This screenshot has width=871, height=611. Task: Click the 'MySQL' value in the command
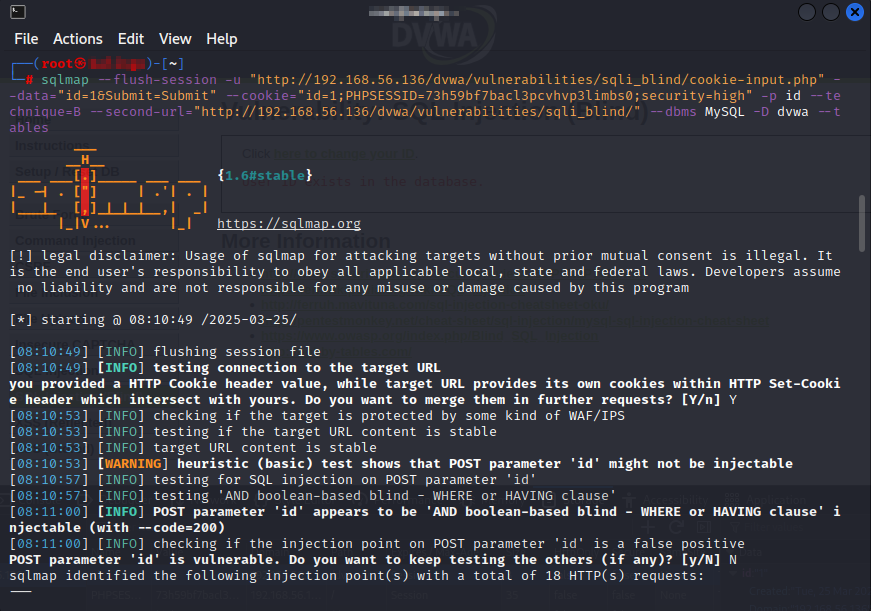tap(724, 112)
